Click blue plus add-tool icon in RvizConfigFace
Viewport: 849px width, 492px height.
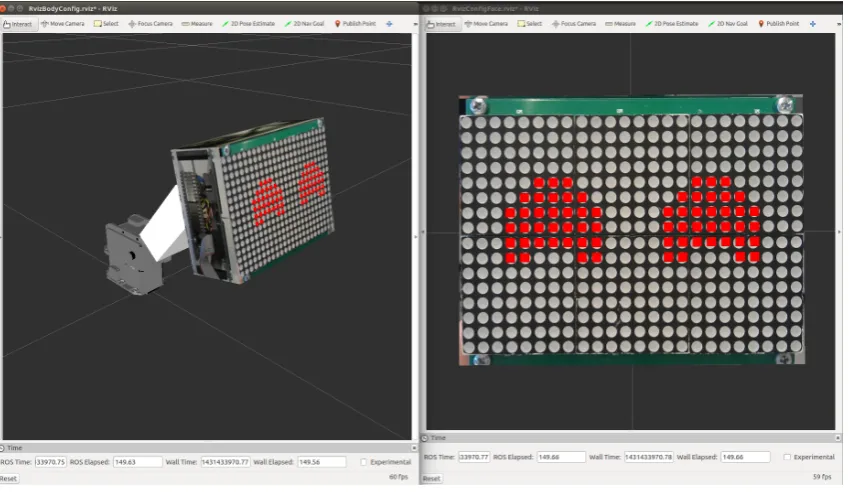point(813,24)
